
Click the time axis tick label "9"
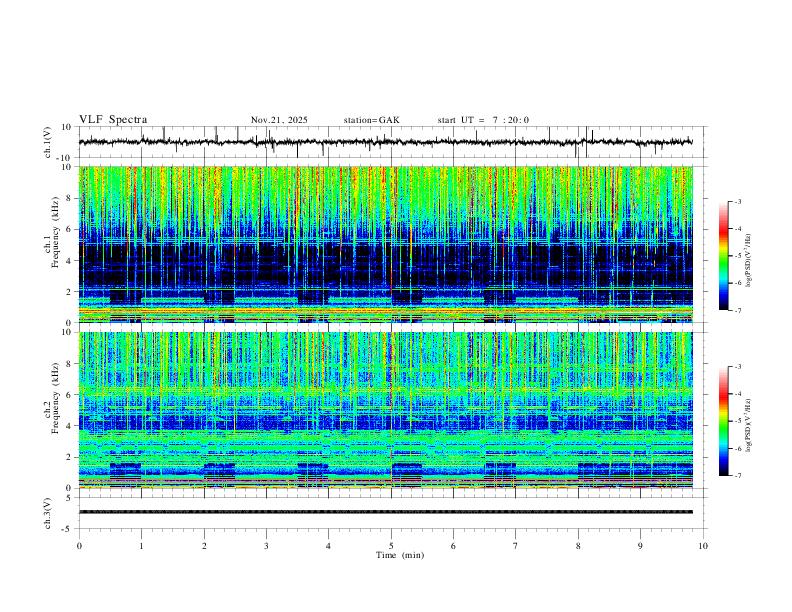click(640, 546)
